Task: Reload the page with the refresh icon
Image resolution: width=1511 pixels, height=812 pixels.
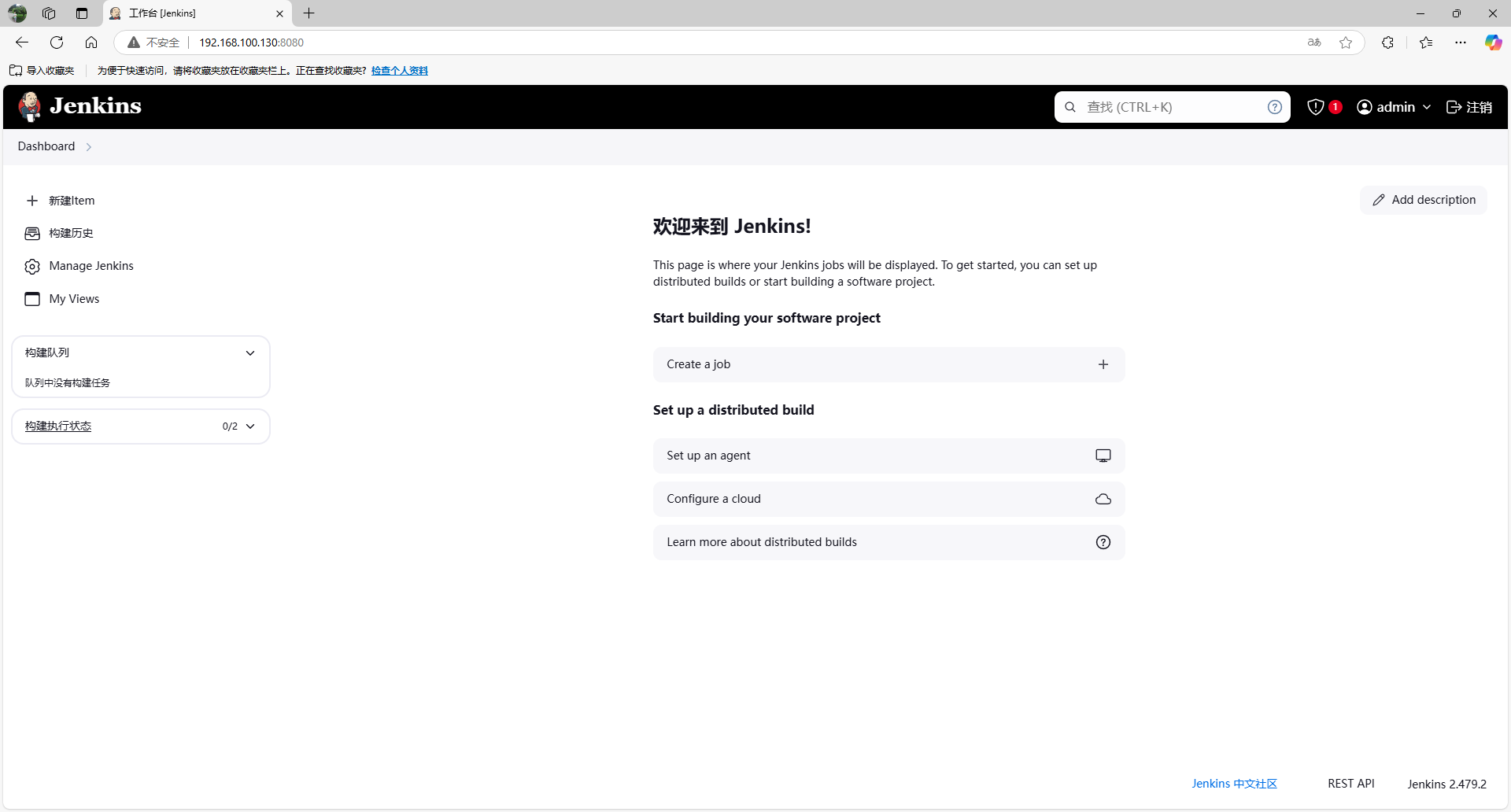Action: point(57,42)
